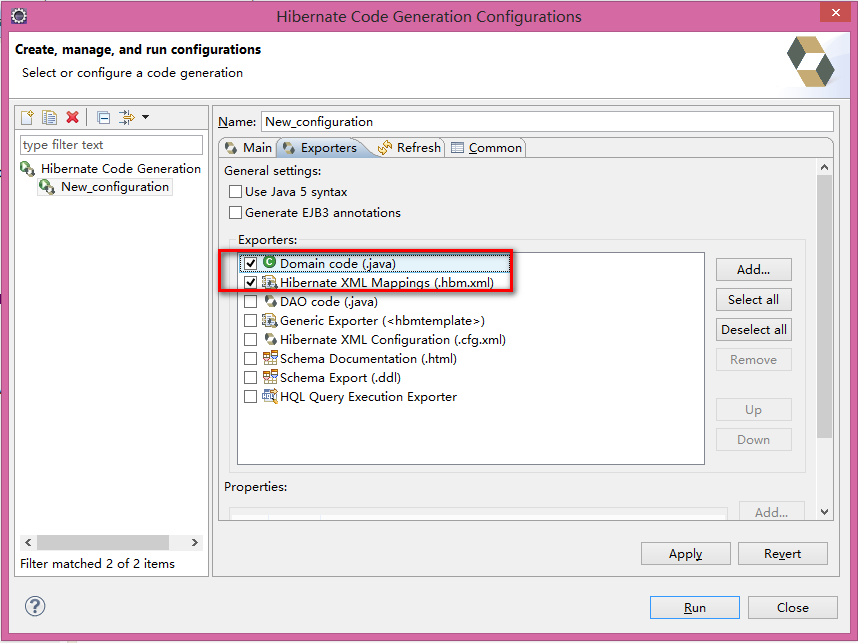Uncheck Hibernate XML Mappings exporter
Screen dimensions: 858x643
pyautogui.click(x=251, y=282)
